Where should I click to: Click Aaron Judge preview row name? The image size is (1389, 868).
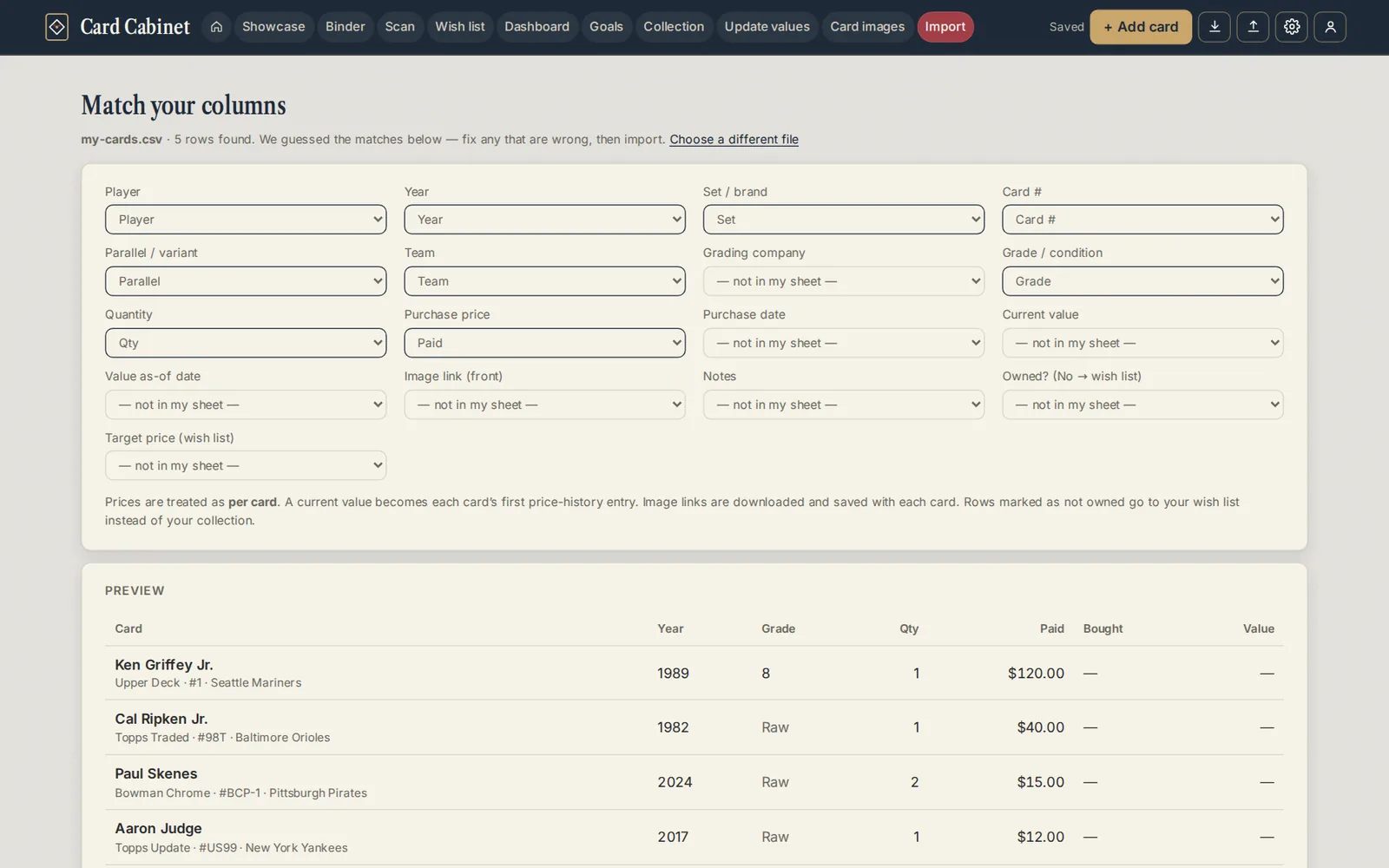158,829
